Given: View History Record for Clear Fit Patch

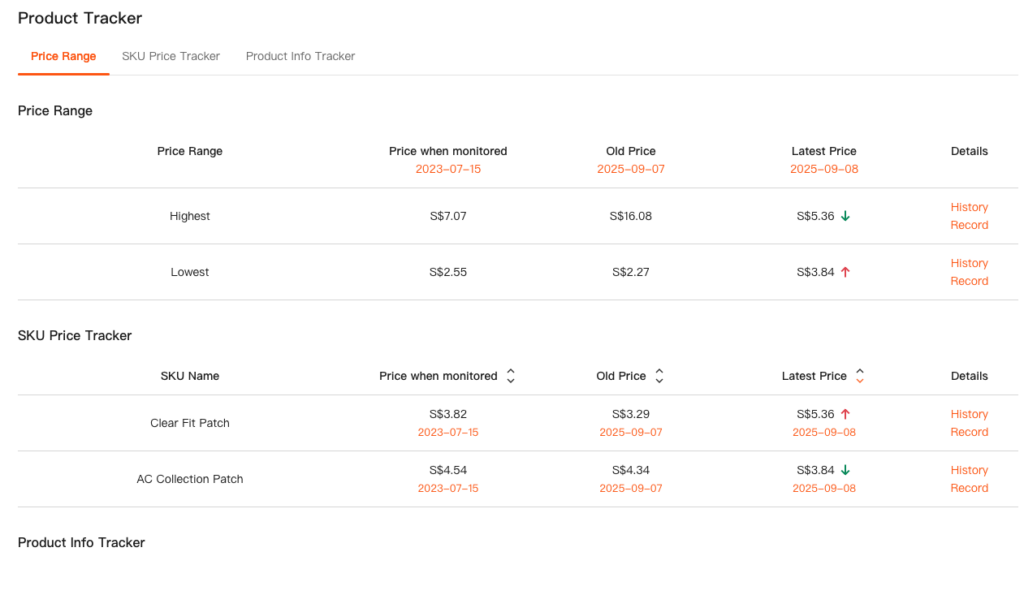Looking at the screenshot, I should [x=968, y=423].
